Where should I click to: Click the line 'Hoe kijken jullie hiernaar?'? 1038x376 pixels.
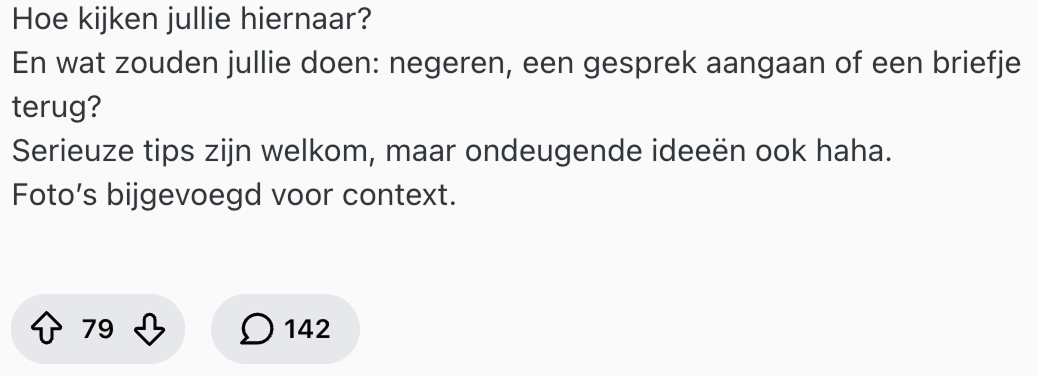[192, 20]
